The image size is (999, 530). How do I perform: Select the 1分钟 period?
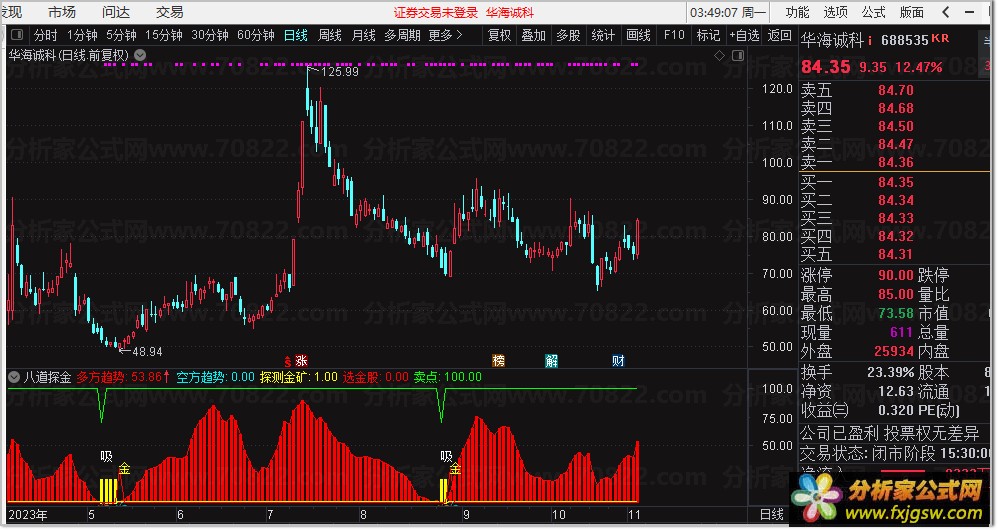[82, 36]
